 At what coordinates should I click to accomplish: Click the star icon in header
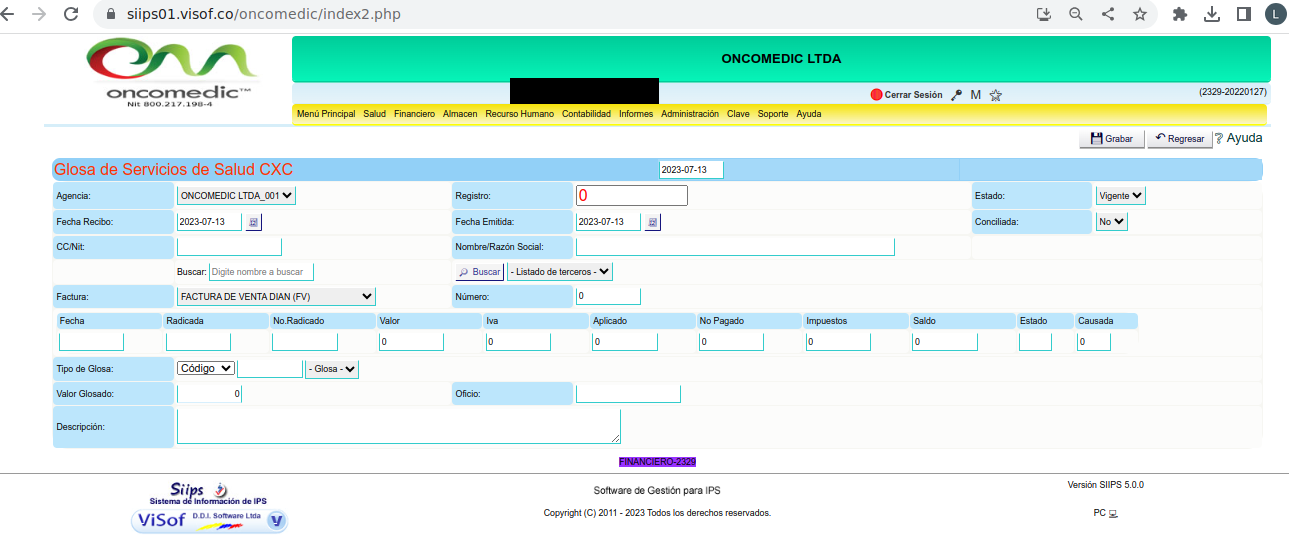[995, 95]
